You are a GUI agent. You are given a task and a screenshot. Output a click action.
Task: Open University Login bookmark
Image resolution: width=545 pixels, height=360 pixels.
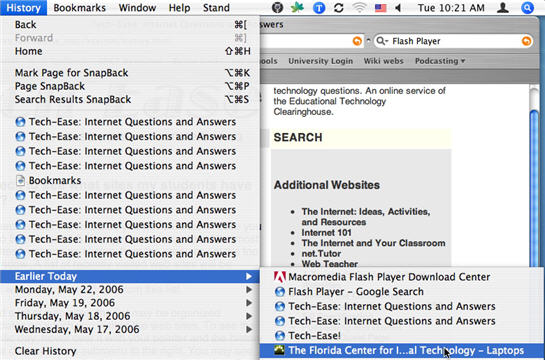coord(320,61)
